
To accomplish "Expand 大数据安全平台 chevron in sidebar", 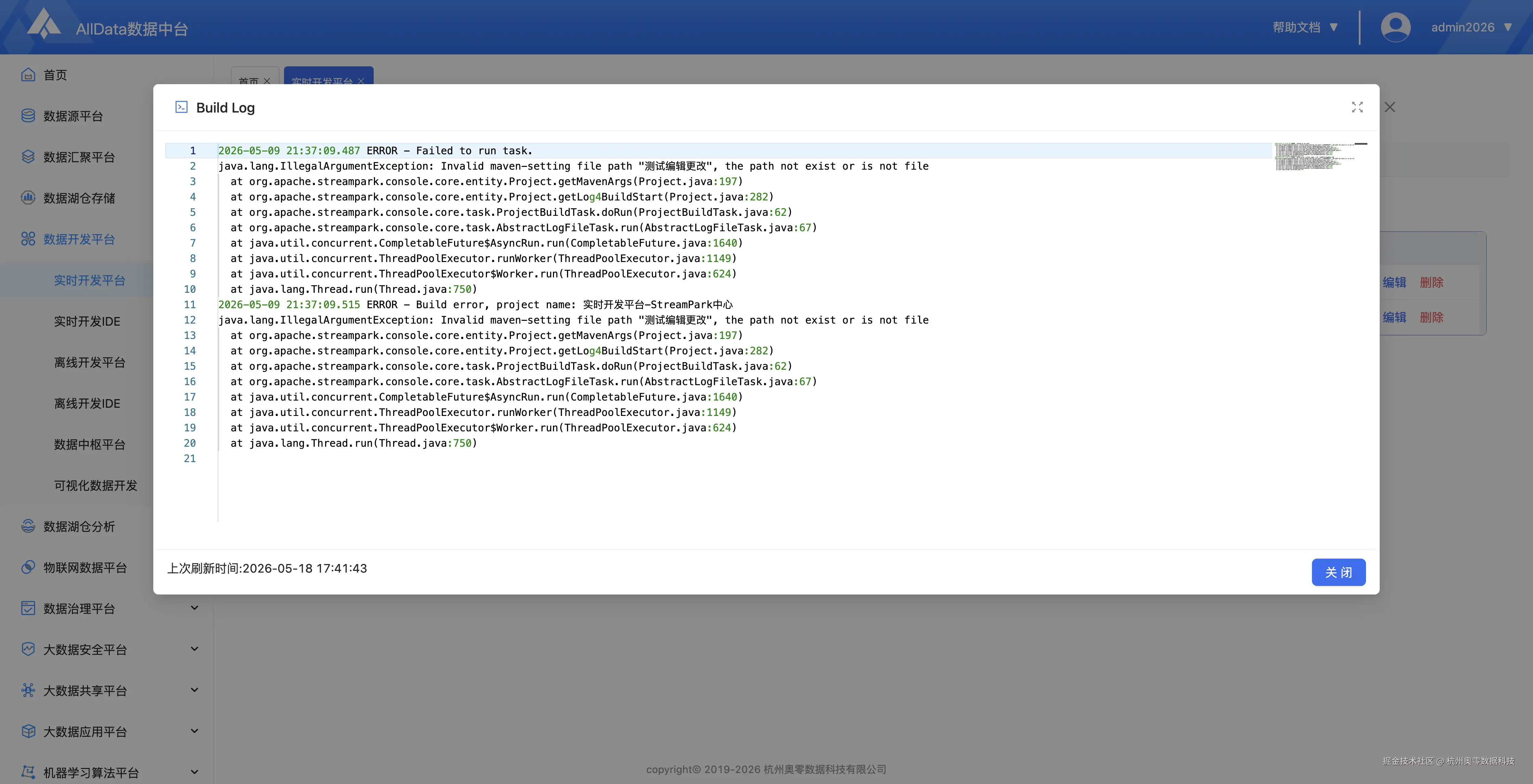I will click(x=194, y=649).
